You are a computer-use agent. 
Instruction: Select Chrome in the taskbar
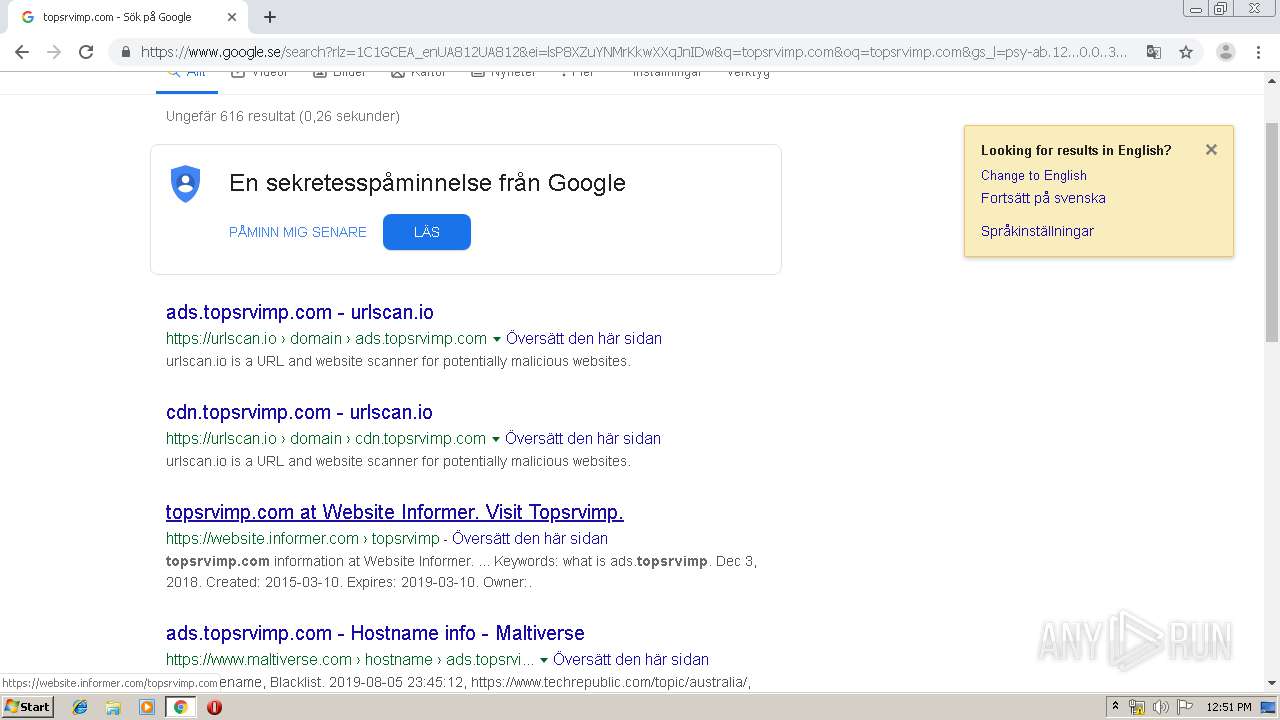[180, 707]
